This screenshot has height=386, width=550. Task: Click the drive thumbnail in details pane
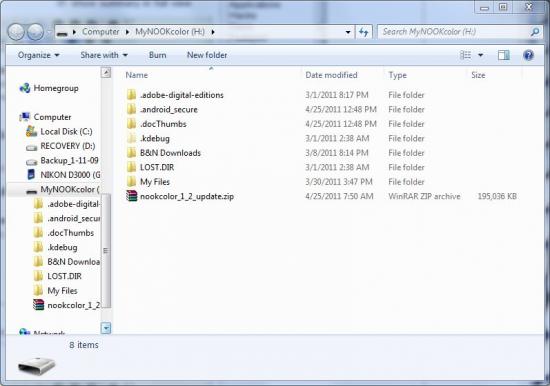coord(36,365)
